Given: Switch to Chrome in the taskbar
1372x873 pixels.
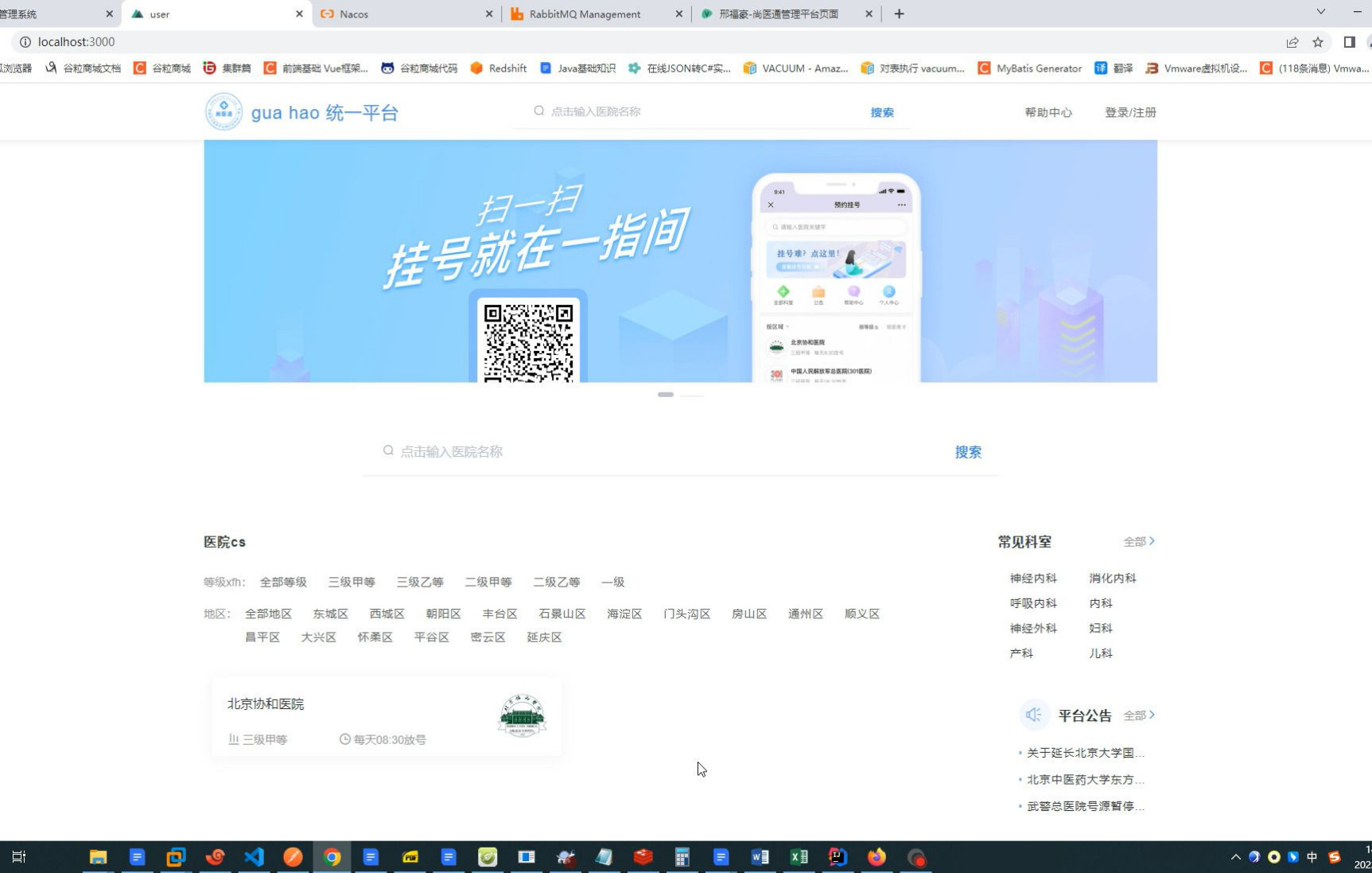Looking at the screenshot, I should coord(332,857).
